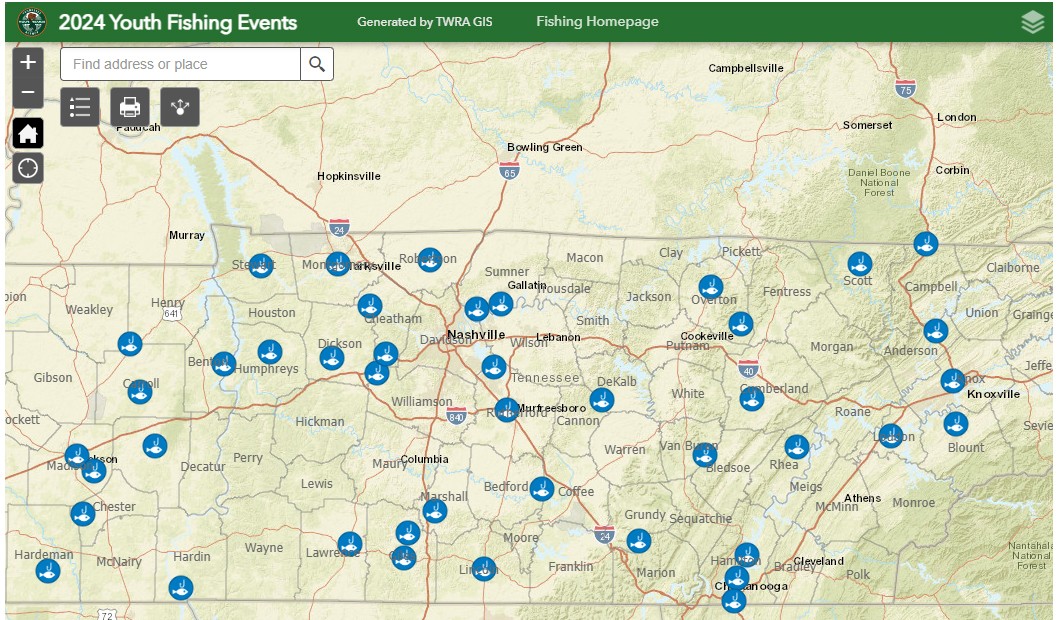Zoom in on the map
This screenshot has height=620, width=1060.
point(28,62)
